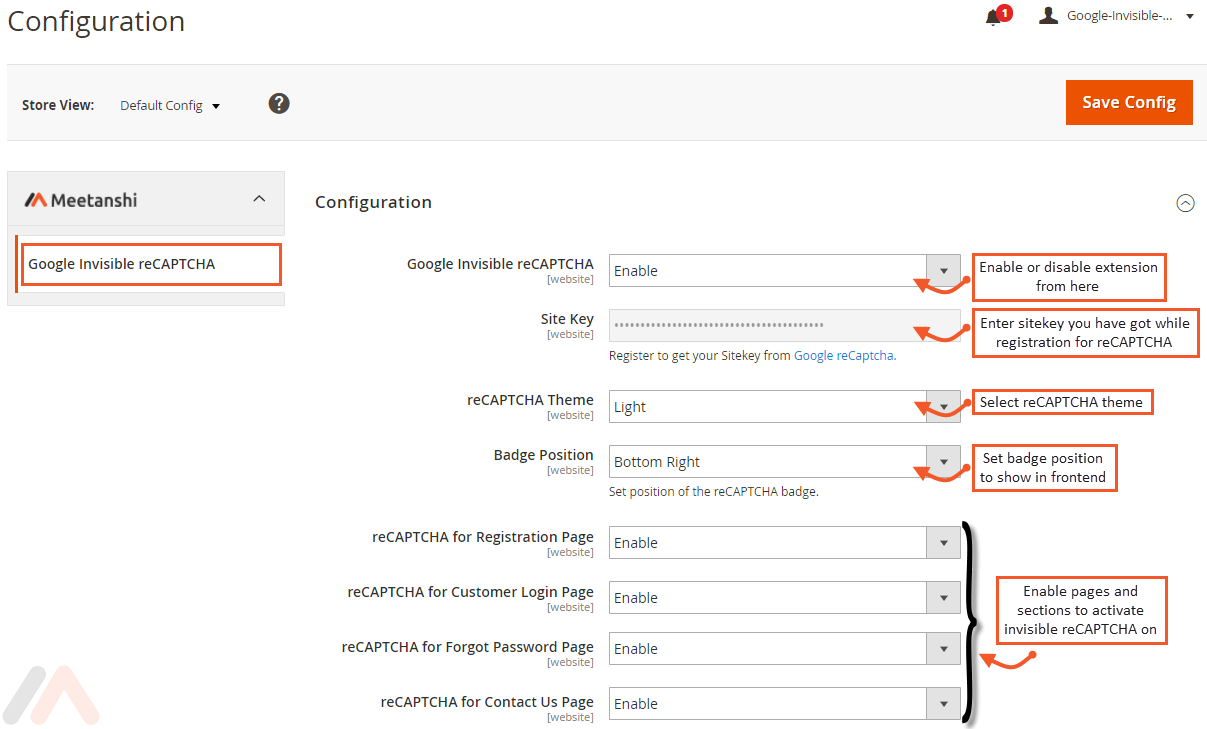Open the help question mark icon

tap(279, 103)
